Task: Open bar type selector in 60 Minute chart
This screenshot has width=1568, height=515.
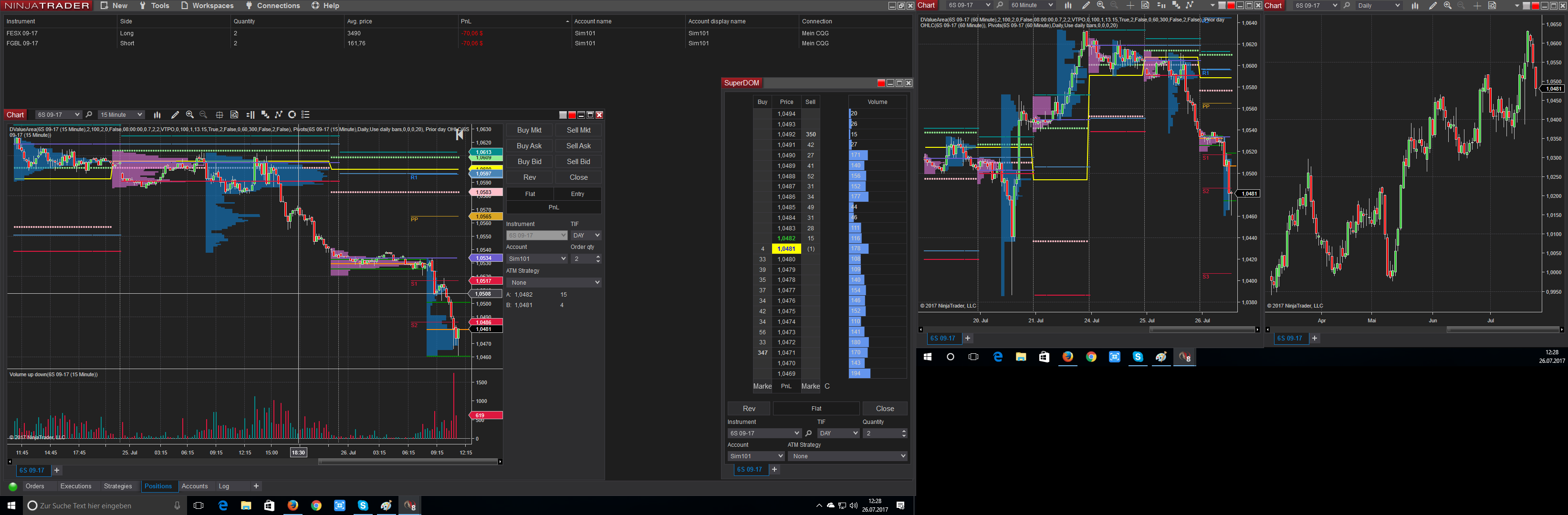Action: (x=1067, y=5)
